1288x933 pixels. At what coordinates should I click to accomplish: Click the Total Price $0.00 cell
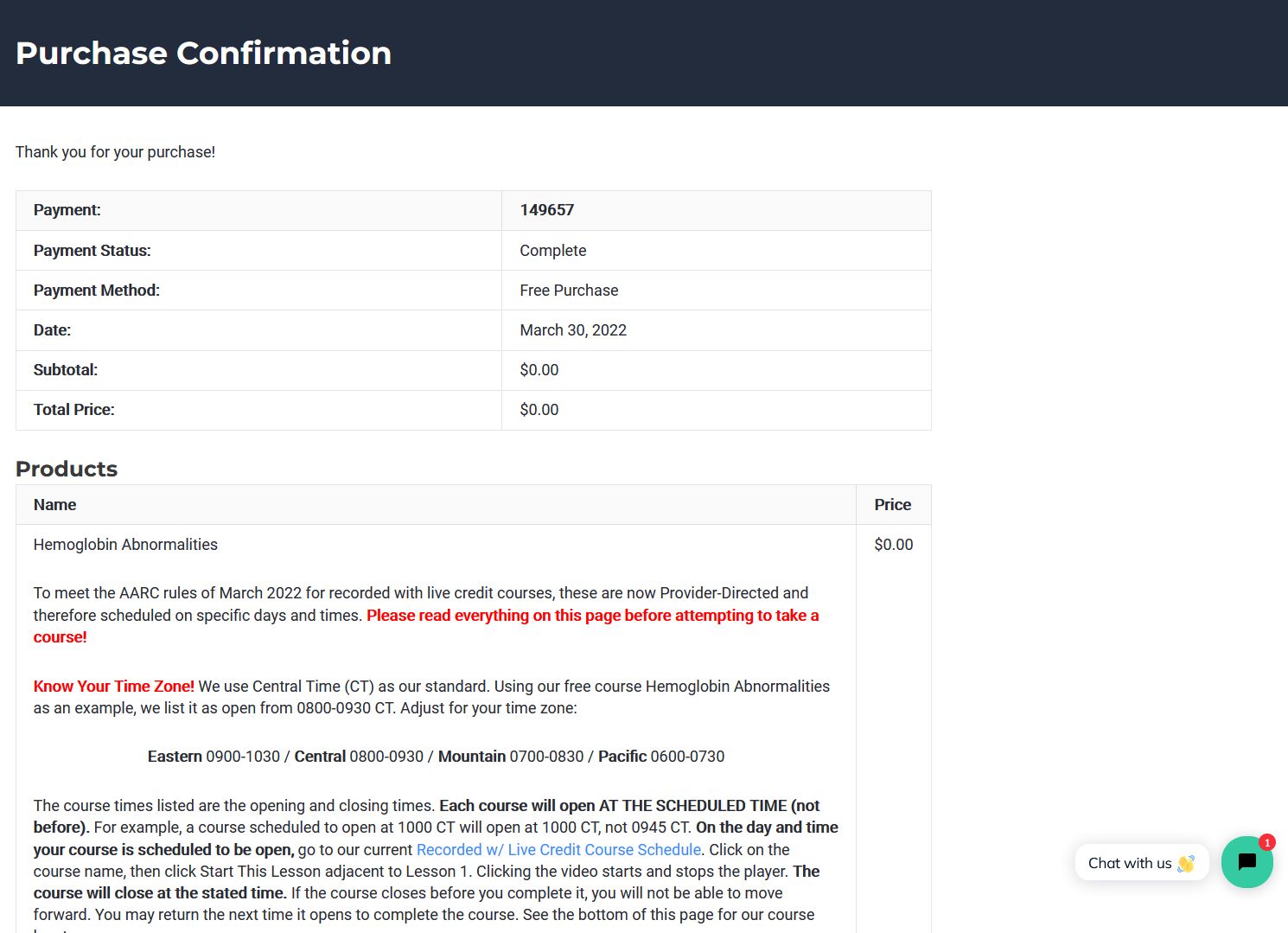click(538, 409)
